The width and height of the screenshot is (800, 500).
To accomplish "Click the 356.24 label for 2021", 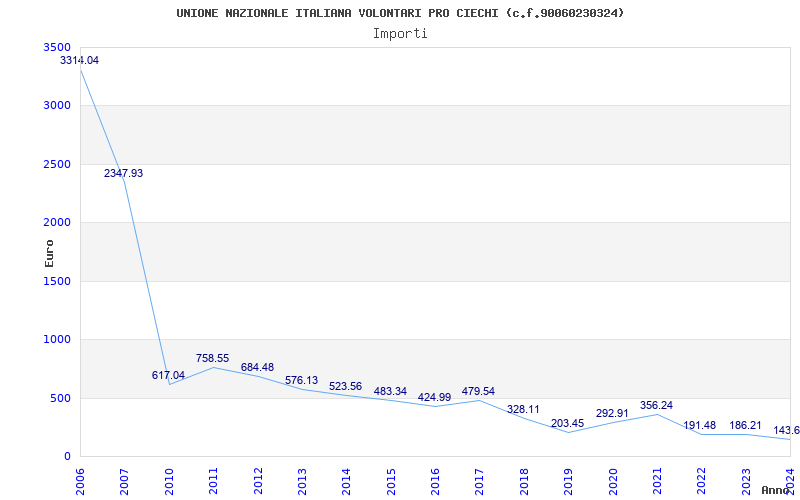I will (656, 406).
